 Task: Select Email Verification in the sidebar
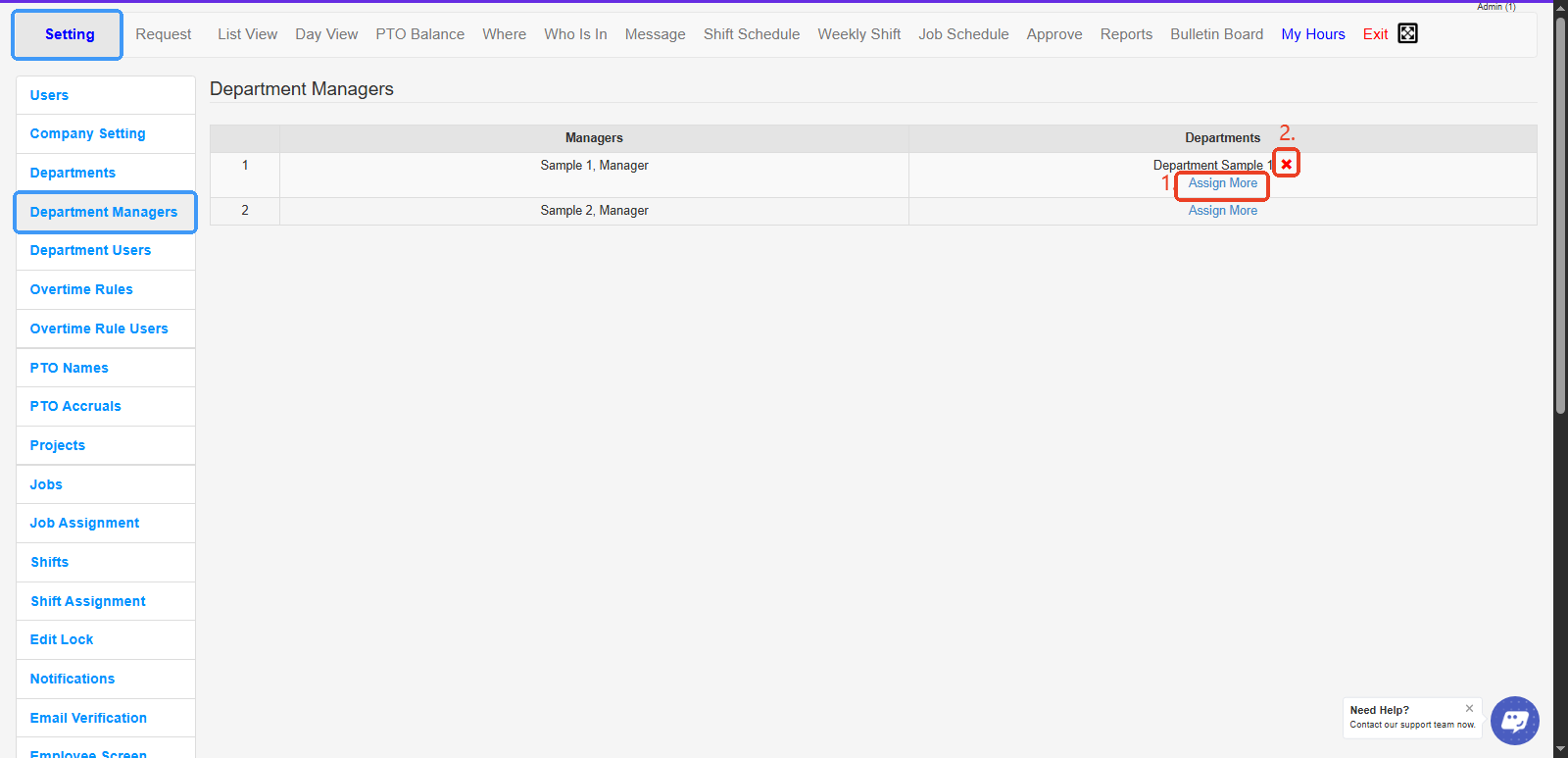(x=88, y=718)
